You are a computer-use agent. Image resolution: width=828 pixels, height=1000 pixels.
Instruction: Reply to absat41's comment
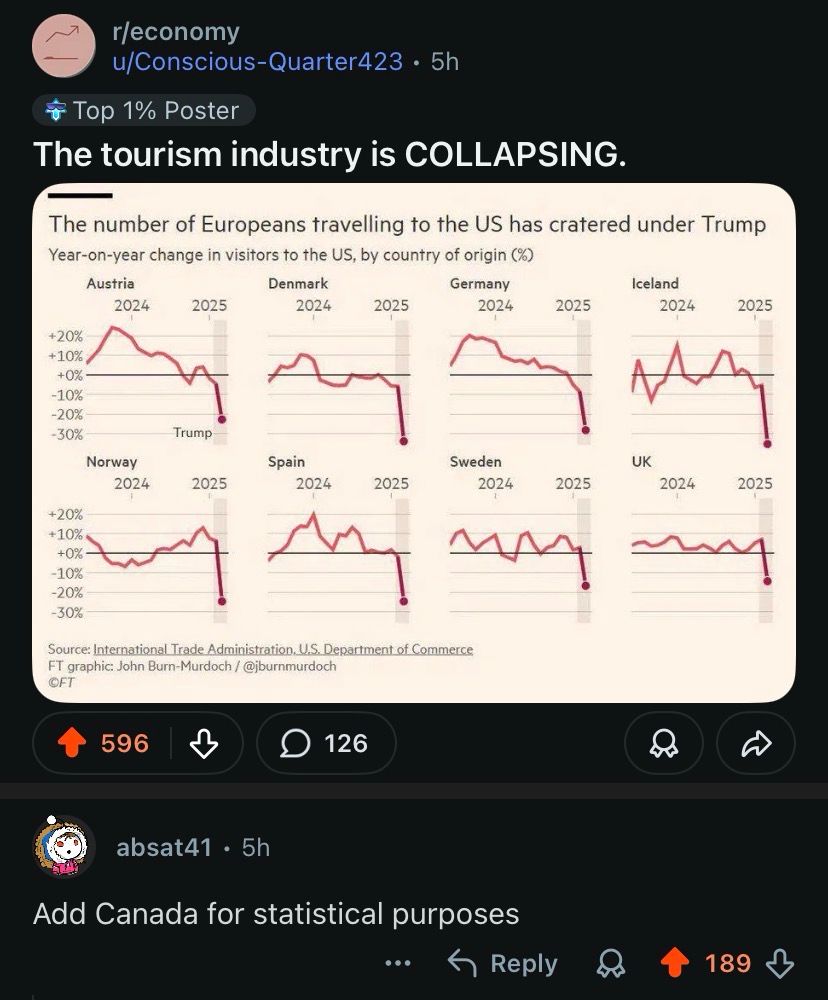click(x=503, y=963)
